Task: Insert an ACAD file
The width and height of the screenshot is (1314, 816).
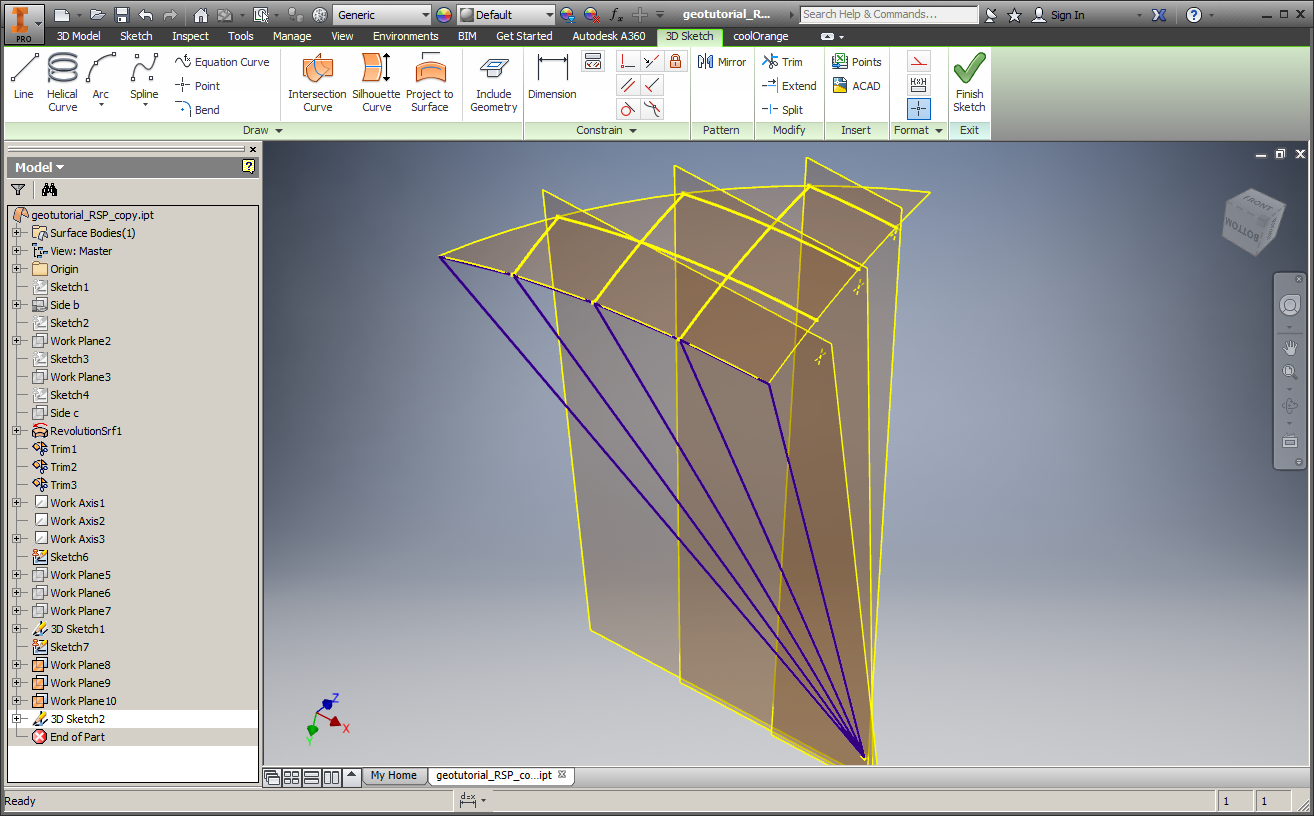Action: pos(856,86)
